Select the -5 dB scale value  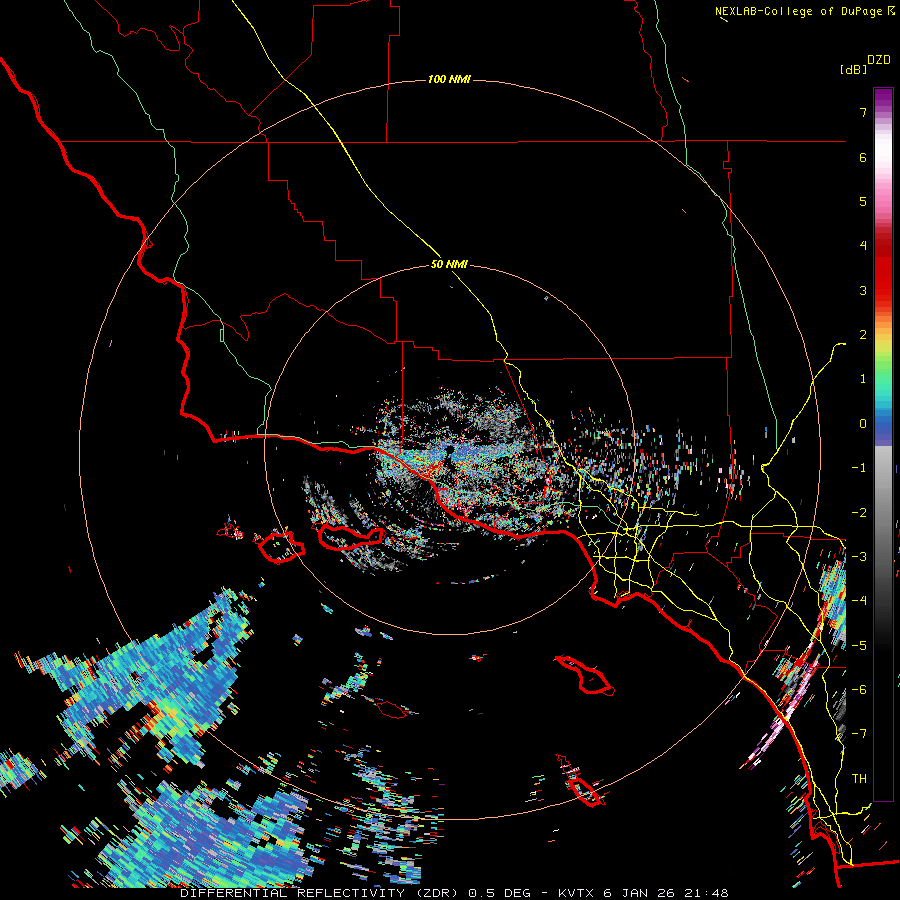tap(859, 646)
